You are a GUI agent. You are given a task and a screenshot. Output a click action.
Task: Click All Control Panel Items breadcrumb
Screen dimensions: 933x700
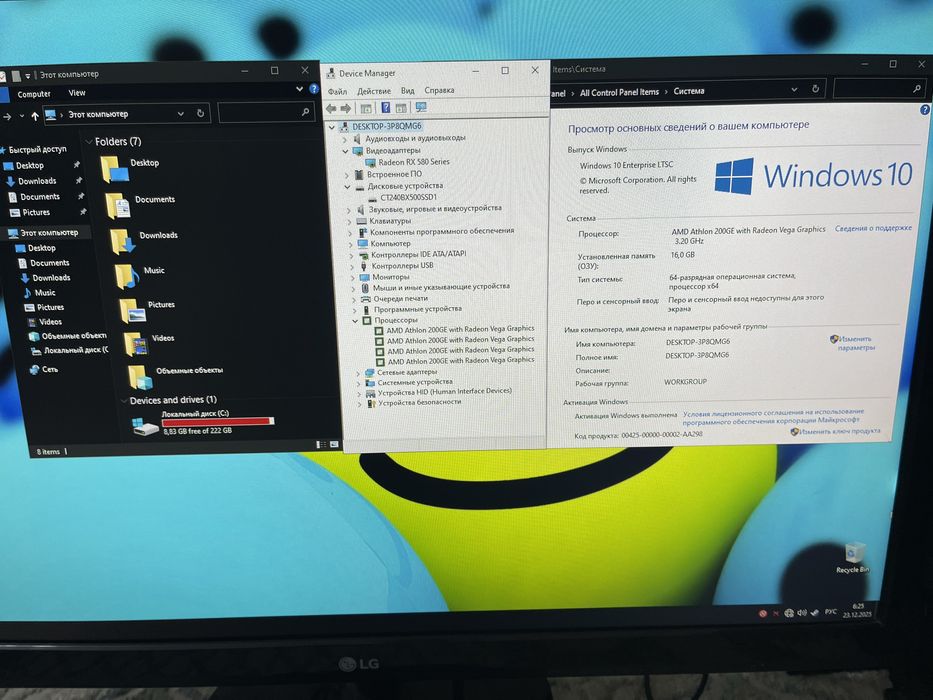pos(619,92)
